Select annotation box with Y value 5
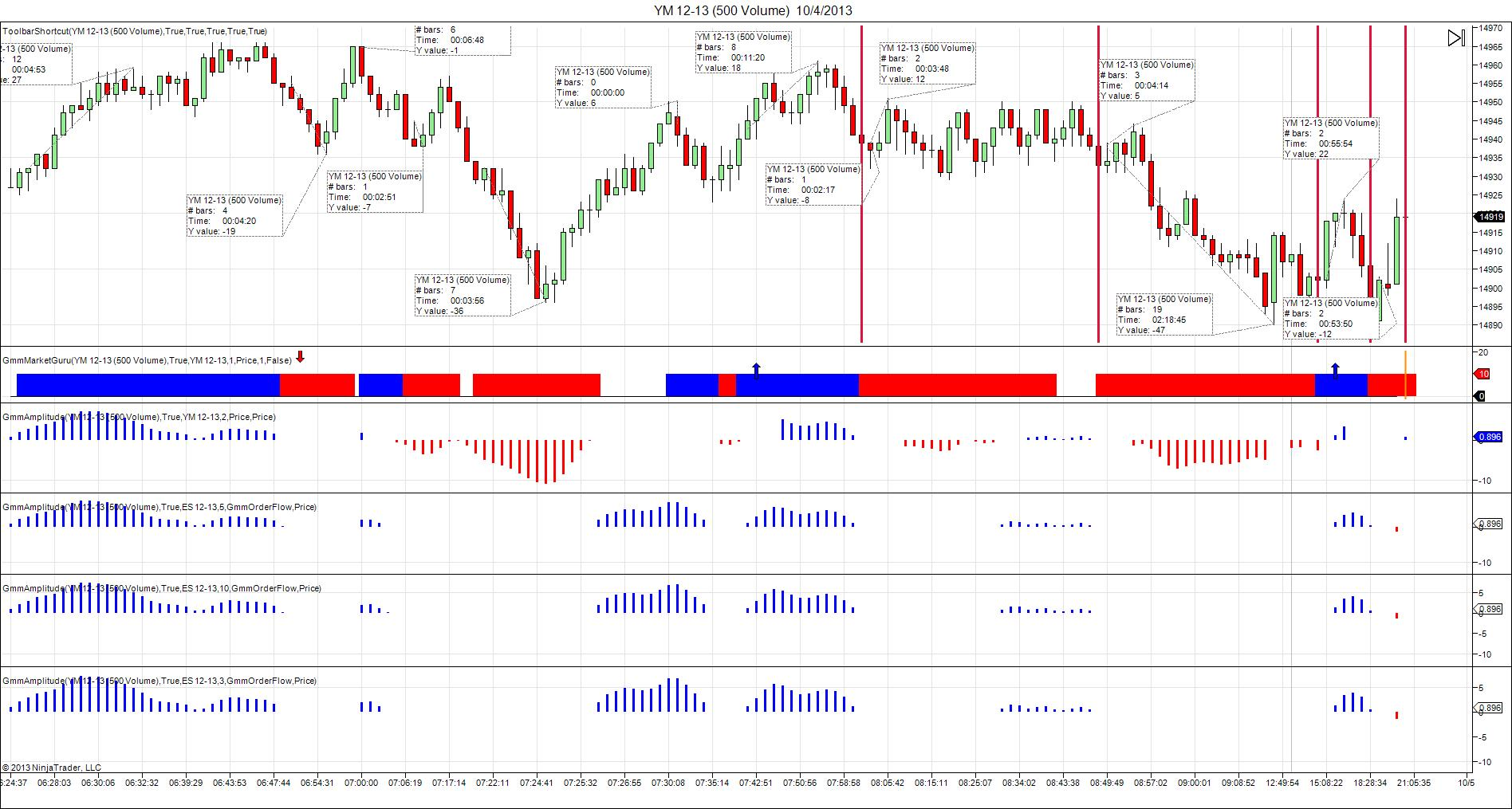 [x=1148, y=81]
